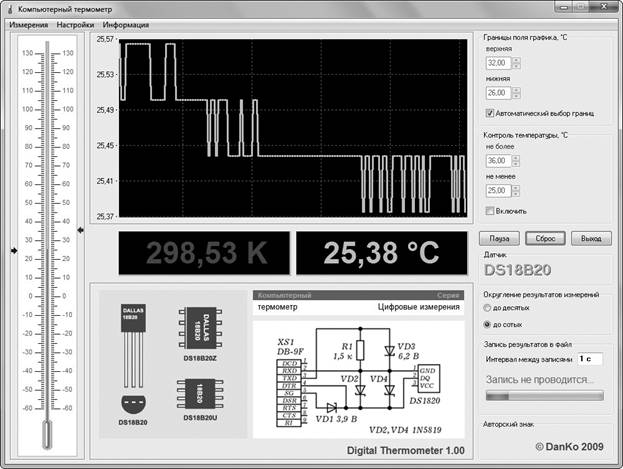The image size is (623, 469).
Task: Click the thermometer icon in title bar
Action: (x=10, y=9)
